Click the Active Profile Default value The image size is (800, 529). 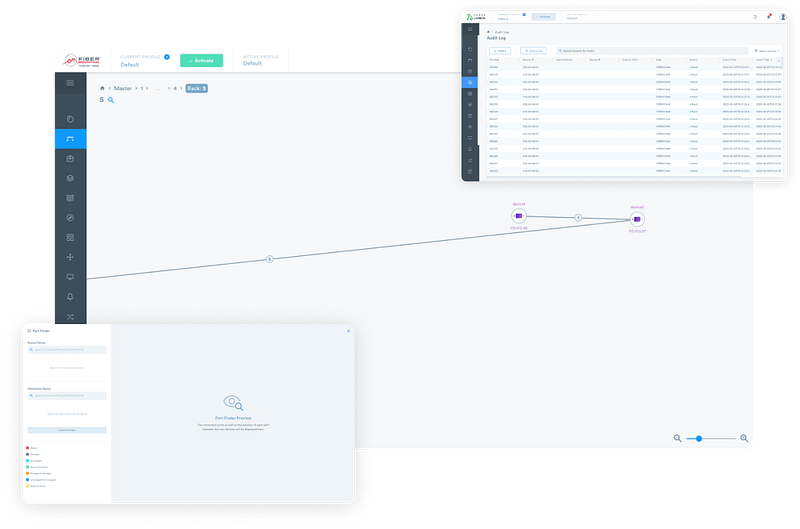[253, 63]
